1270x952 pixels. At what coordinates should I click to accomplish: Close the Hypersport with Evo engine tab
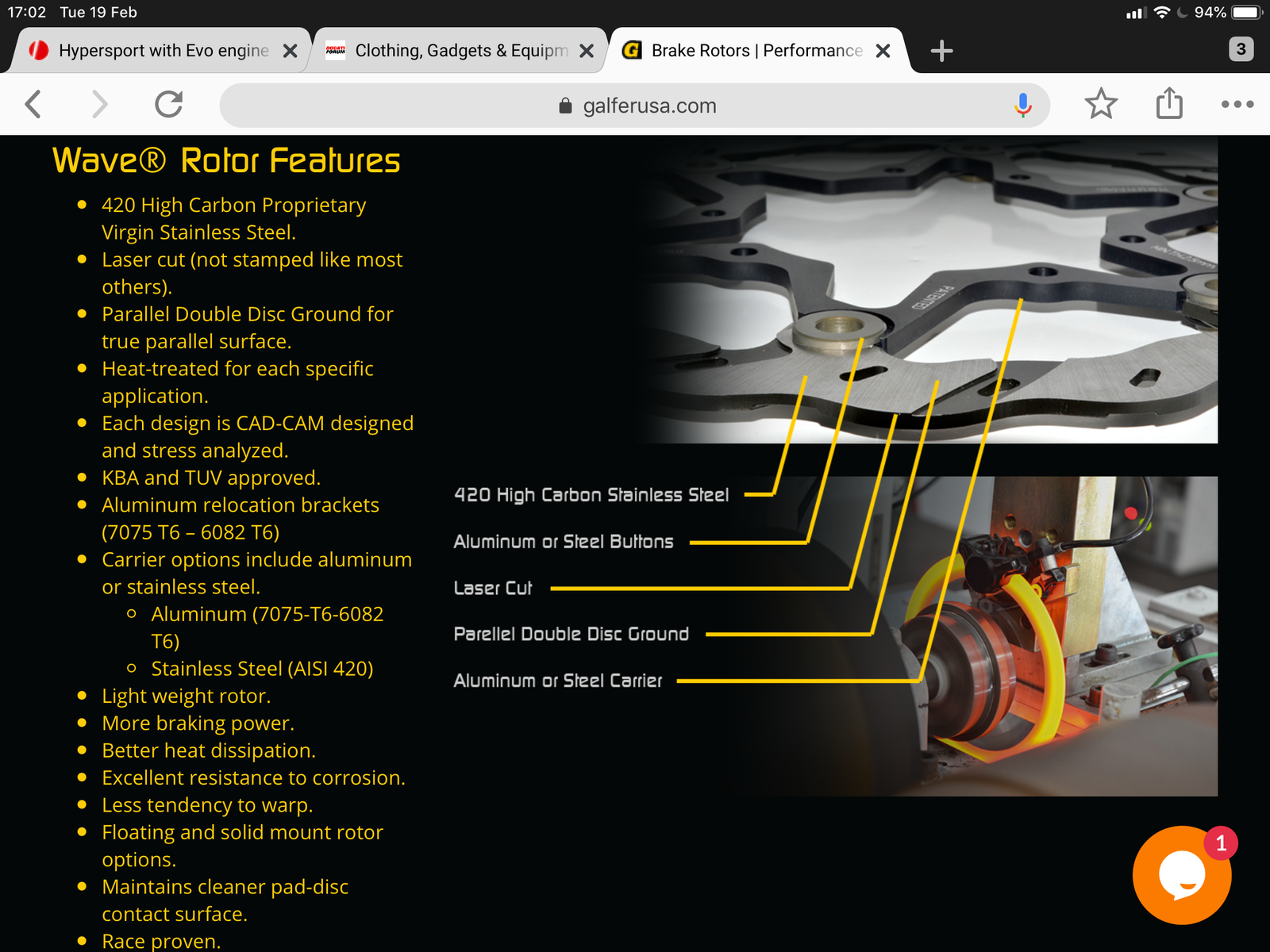click(291, 51)
